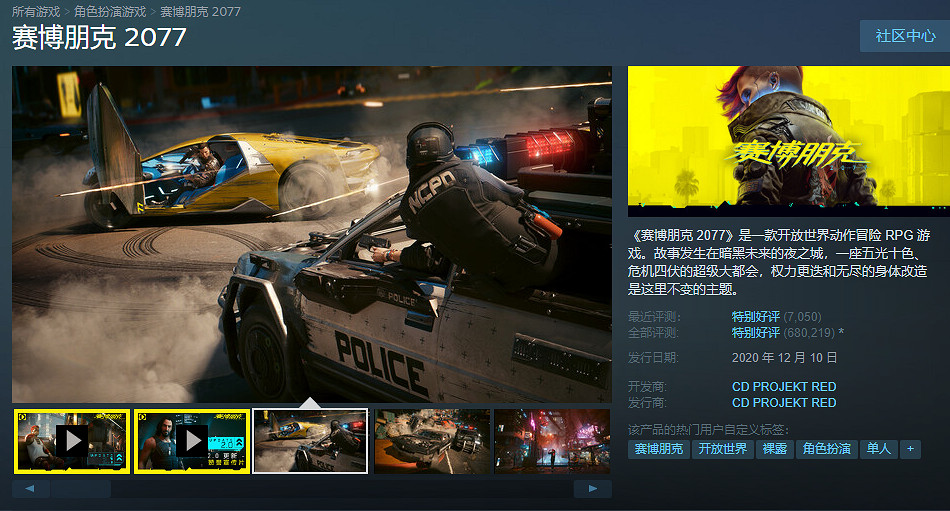Select the police car screenshot thumbnail
The image size is (950, 511).
pos(310,441)
